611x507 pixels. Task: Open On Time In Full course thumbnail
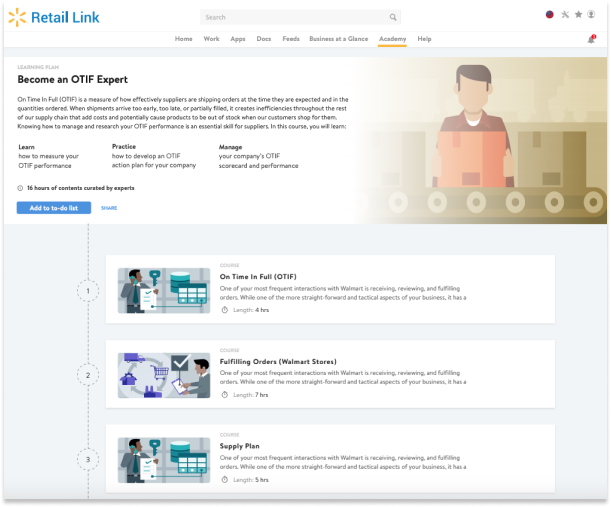(x=164, y=290)
